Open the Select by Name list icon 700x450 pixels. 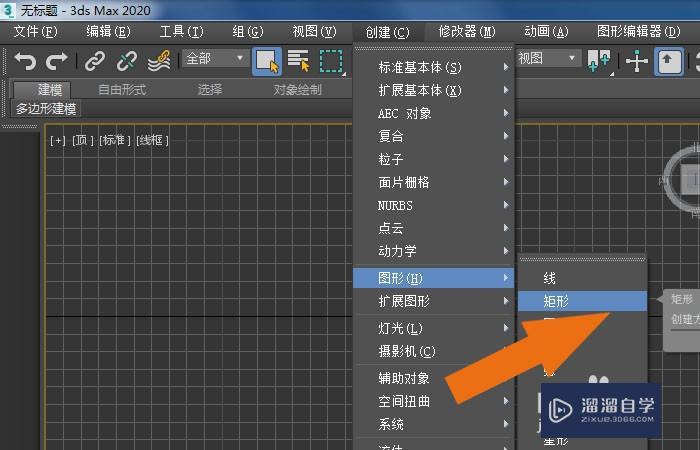coord(299,61)
